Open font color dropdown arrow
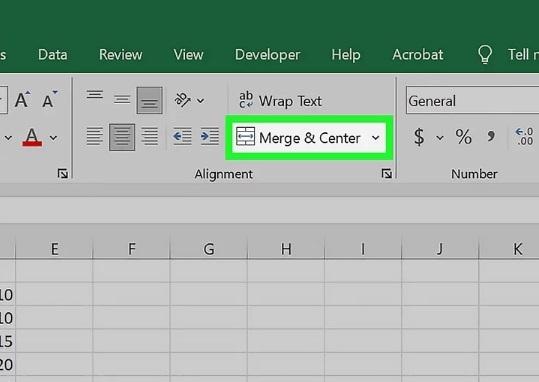The width and height of the screenshot is (539, 382). point(53,138)
